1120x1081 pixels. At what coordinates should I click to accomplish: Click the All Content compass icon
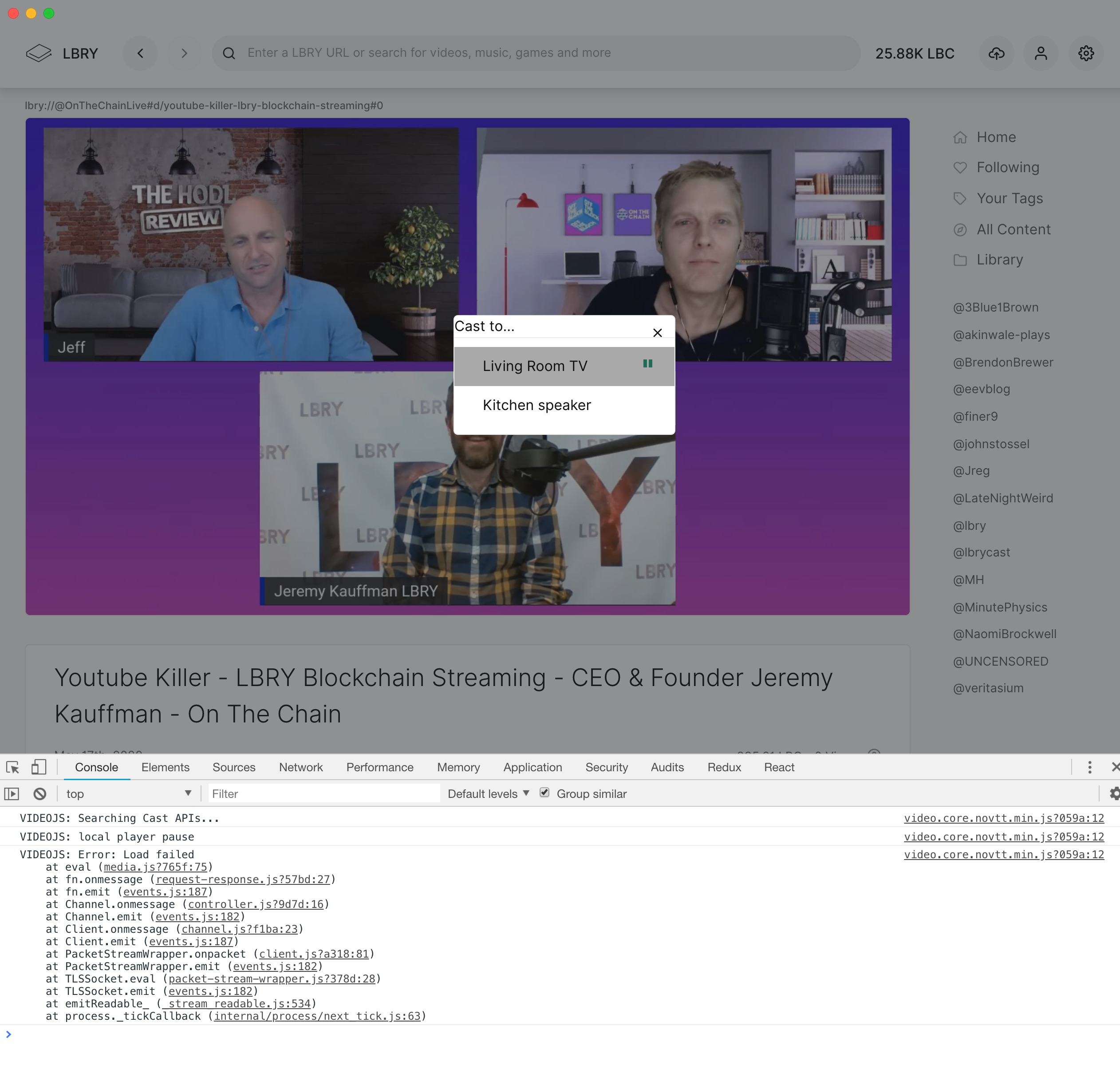(960, 229)
